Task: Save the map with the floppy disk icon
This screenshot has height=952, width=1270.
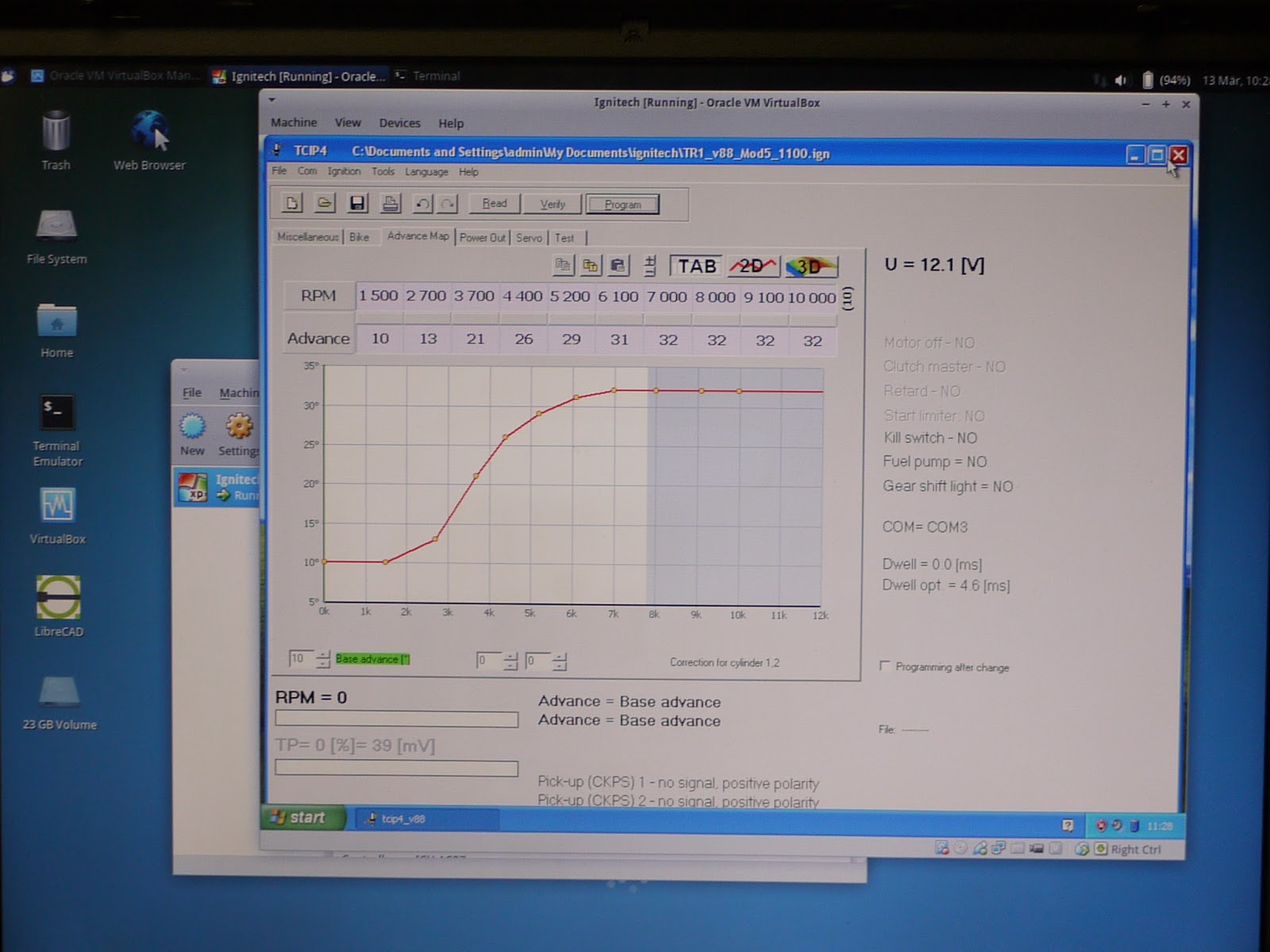Action: click(357, 203)
